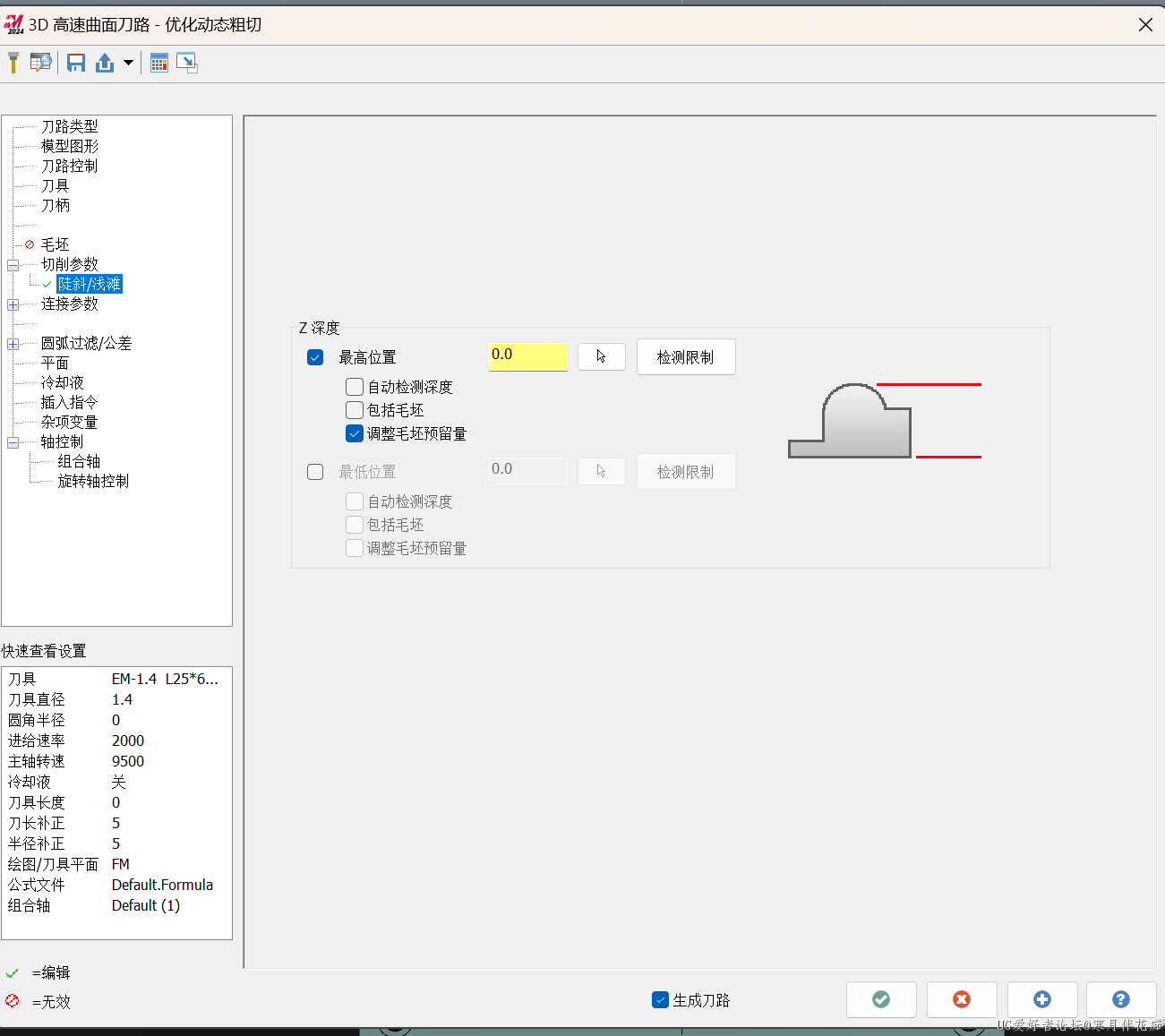
Task: Click the 绘图/刀具平面 value FM
Action: [121, 864]
